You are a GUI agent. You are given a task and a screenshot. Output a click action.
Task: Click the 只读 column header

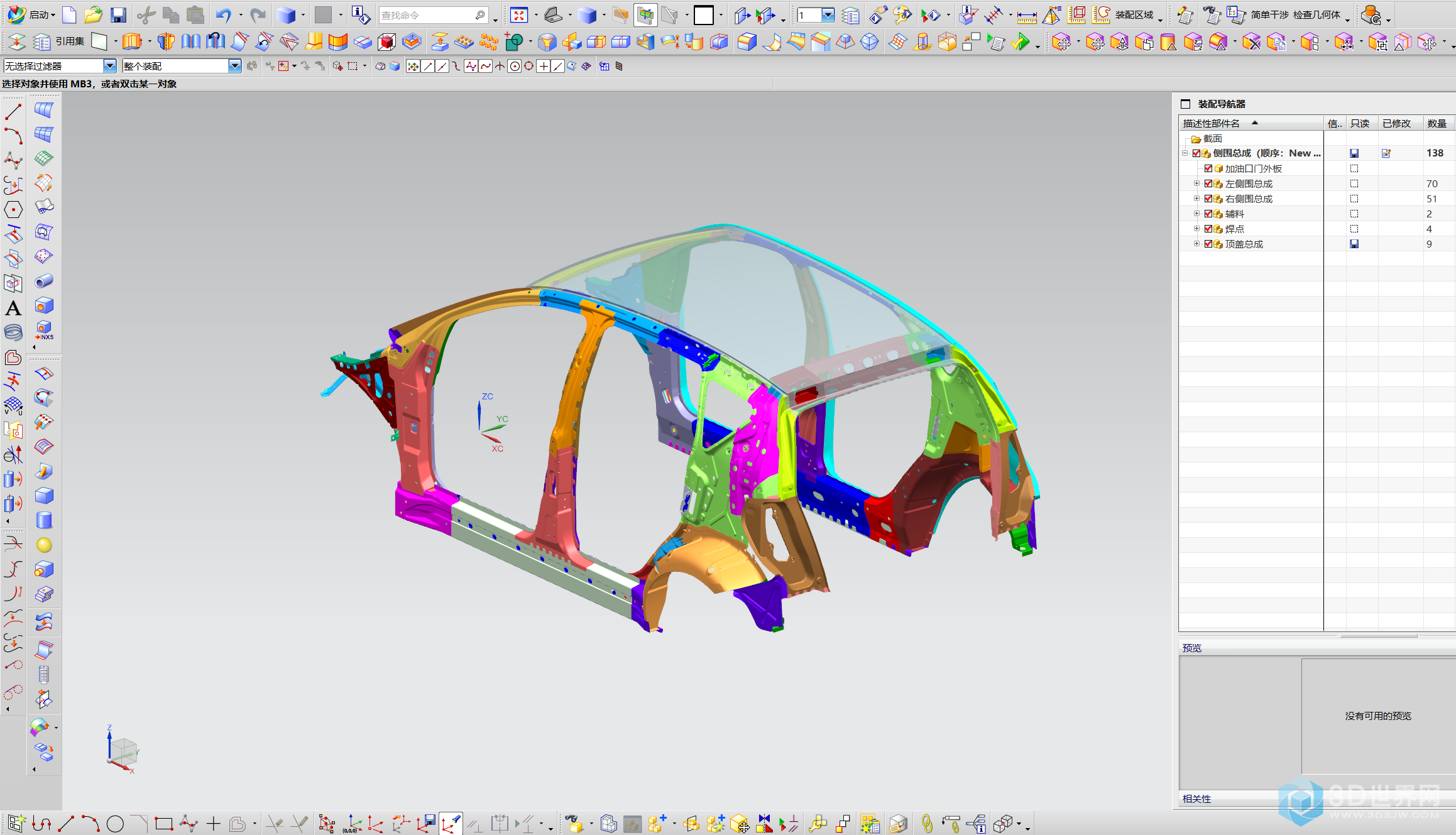pos(1362,123)
